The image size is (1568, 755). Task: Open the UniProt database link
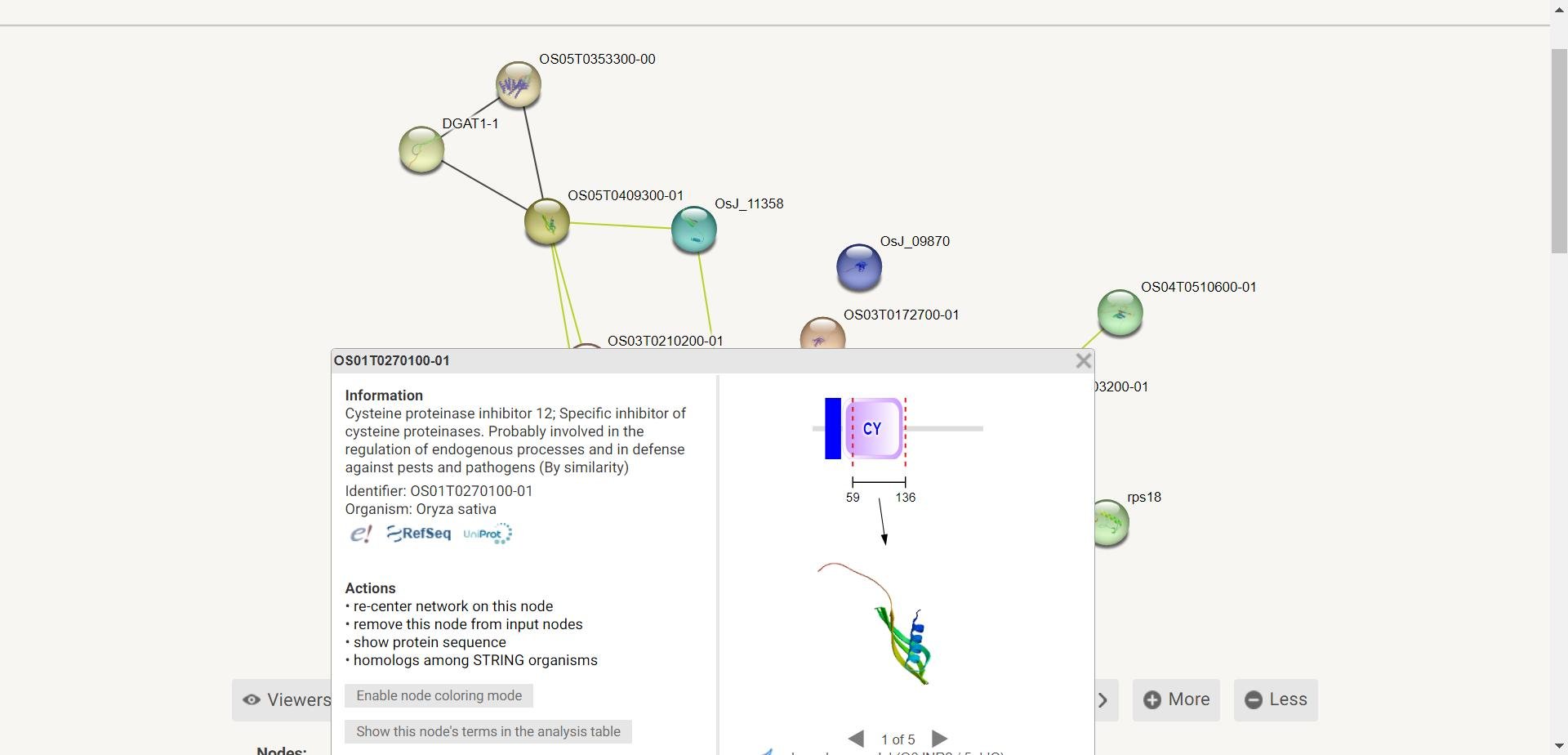tap(488, 534)
